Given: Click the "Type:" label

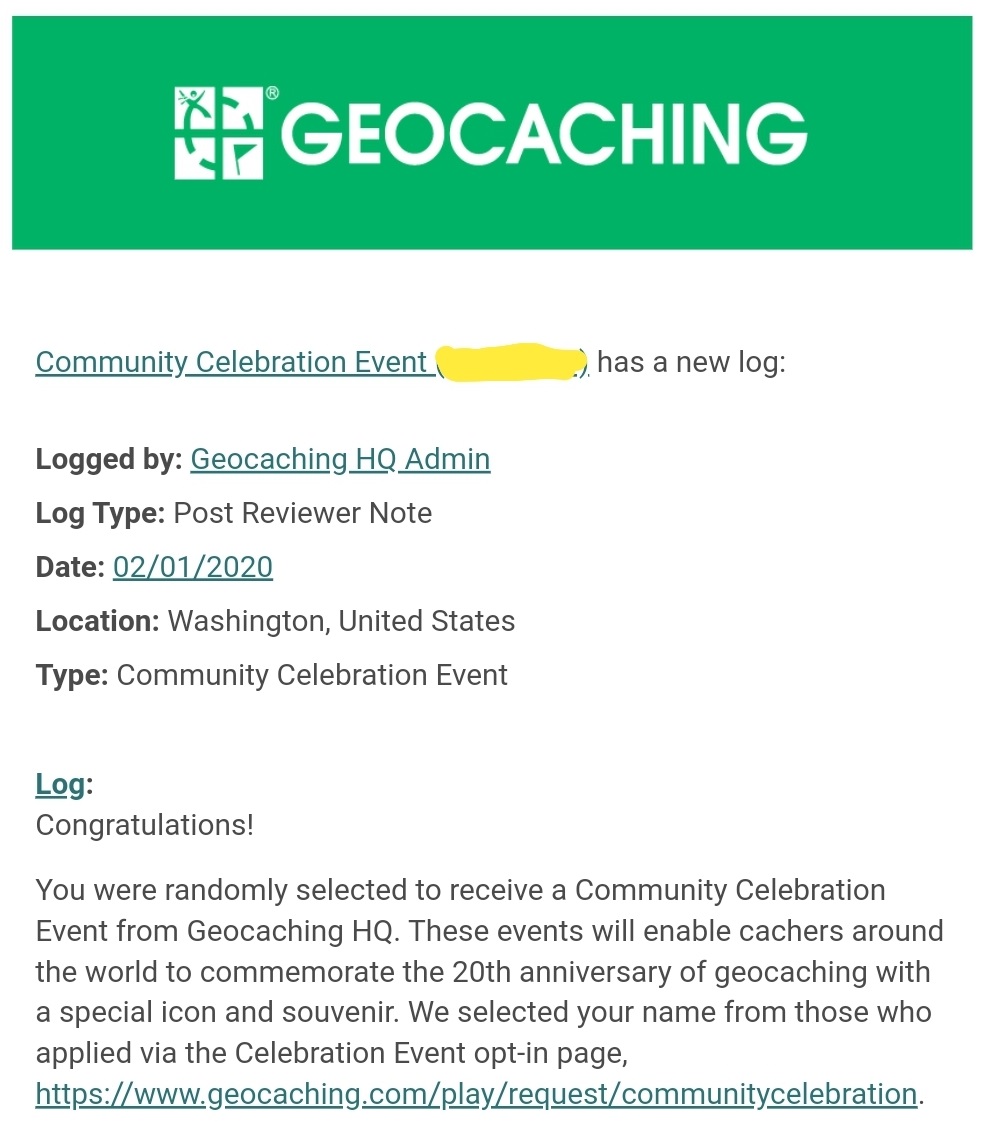Looking at the screenshot, I should click(x=72, y=675).
